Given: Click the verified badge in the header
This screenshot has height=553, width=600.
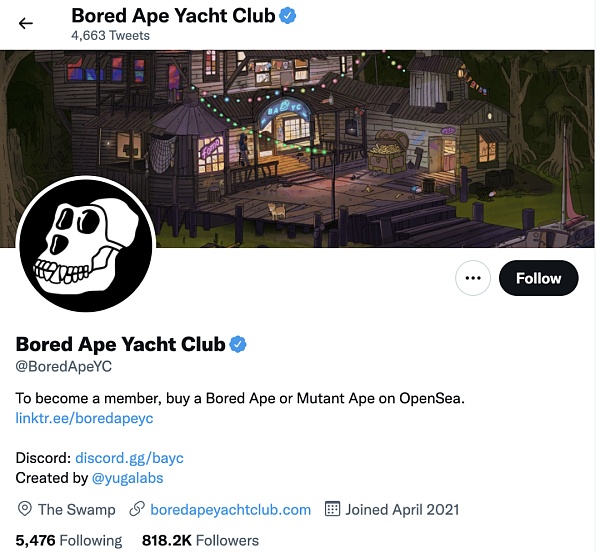Looking at the screenshot, I should [288, 16].
